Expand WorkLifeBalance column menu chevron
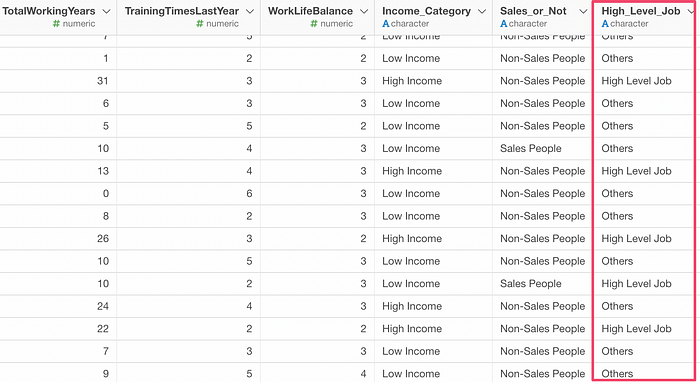 coord(364,11)
